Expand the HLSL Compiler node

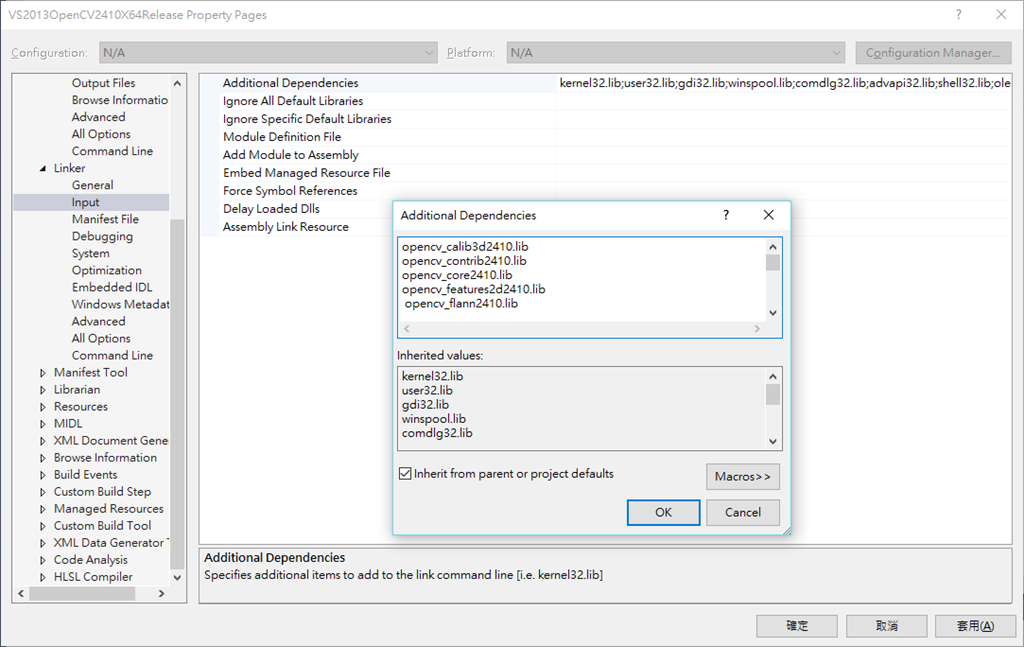(x=43, y=577)
